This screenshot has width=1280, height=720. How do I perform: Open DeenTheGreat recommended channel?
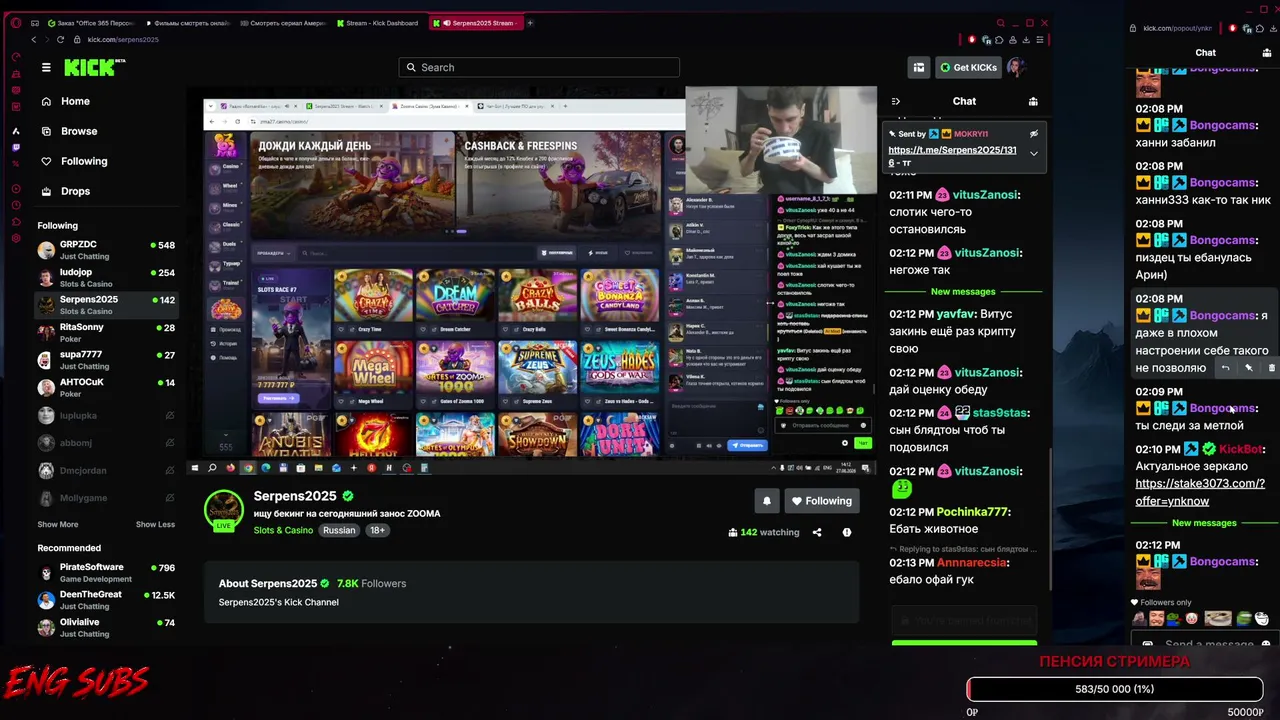click(x=106, y=600)
